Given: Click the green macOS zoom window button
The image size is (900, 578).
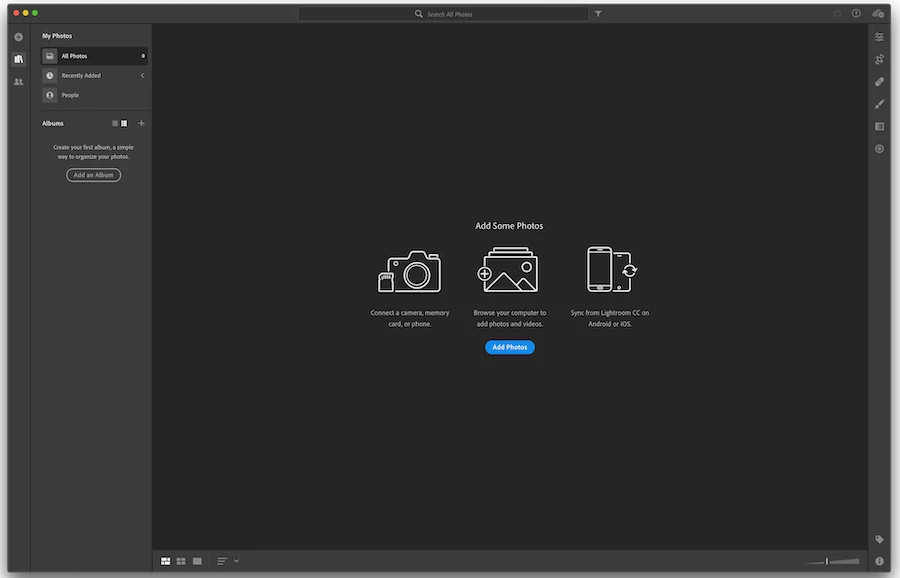Looking at the screenshot, I should pyautogui.click(x=35, y=13).
